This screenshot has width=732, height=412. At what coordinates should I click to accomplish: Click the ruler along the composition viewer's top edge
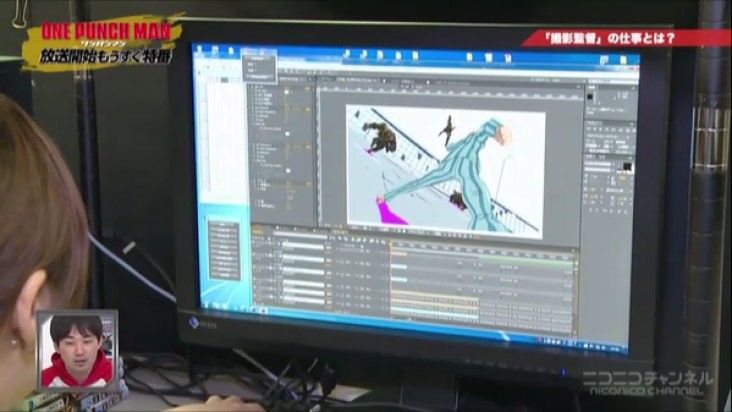click(x=450, y=90)
